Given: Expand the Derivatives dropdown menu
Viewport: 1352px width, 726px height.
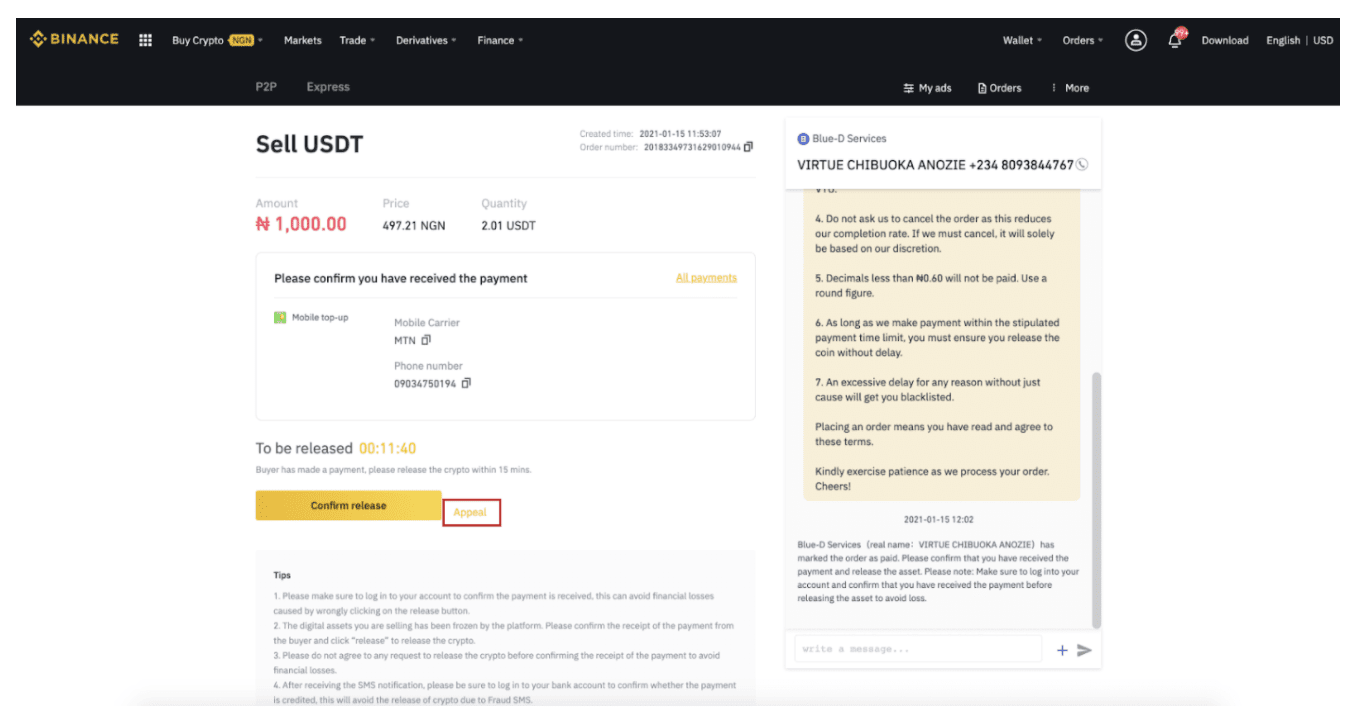Looking at the screenshot, I should point(426,40).
